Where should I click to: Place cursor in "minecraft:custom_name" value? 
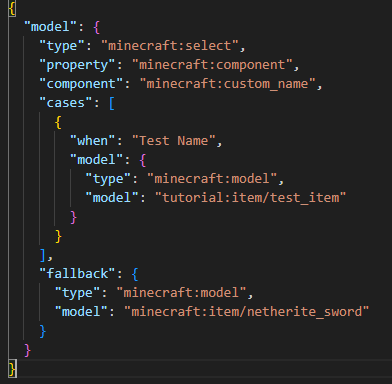click(x=228, y=84)
